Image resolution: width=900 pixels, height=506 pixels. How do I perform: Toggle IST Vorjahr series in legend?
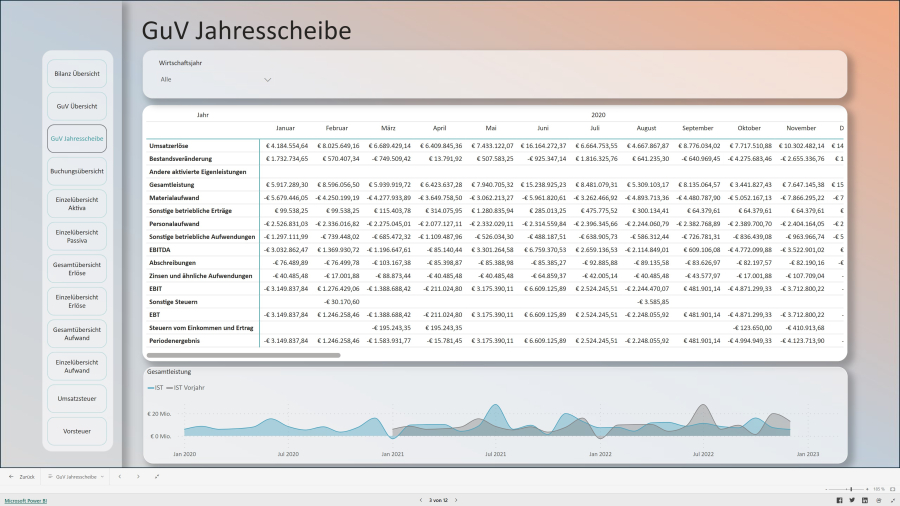click(188, 386)
